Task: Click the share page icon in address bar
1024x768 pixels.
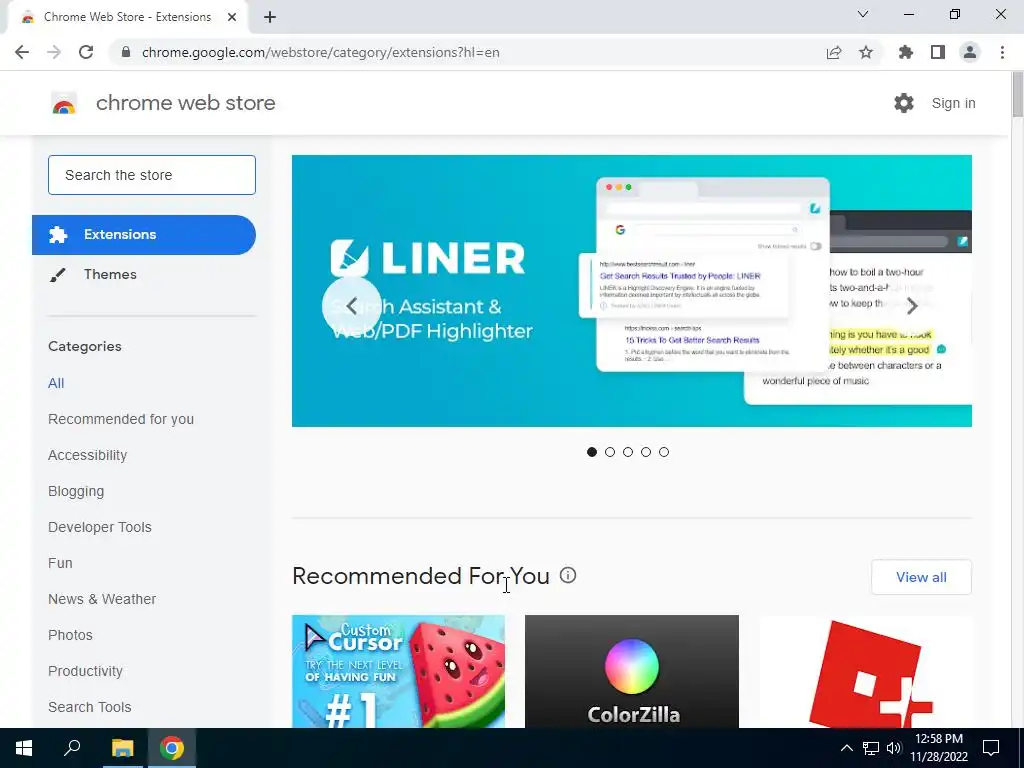Action: pos(834,52)
